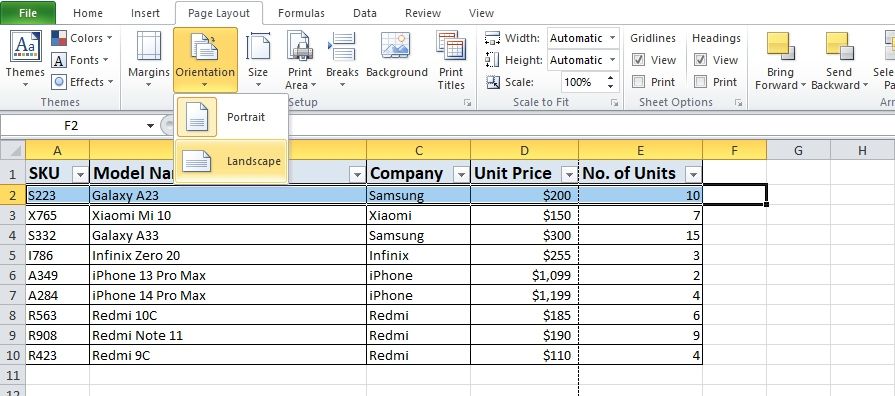
Task: Select the Infinix company cell
Action: click(x=418, y=255)
